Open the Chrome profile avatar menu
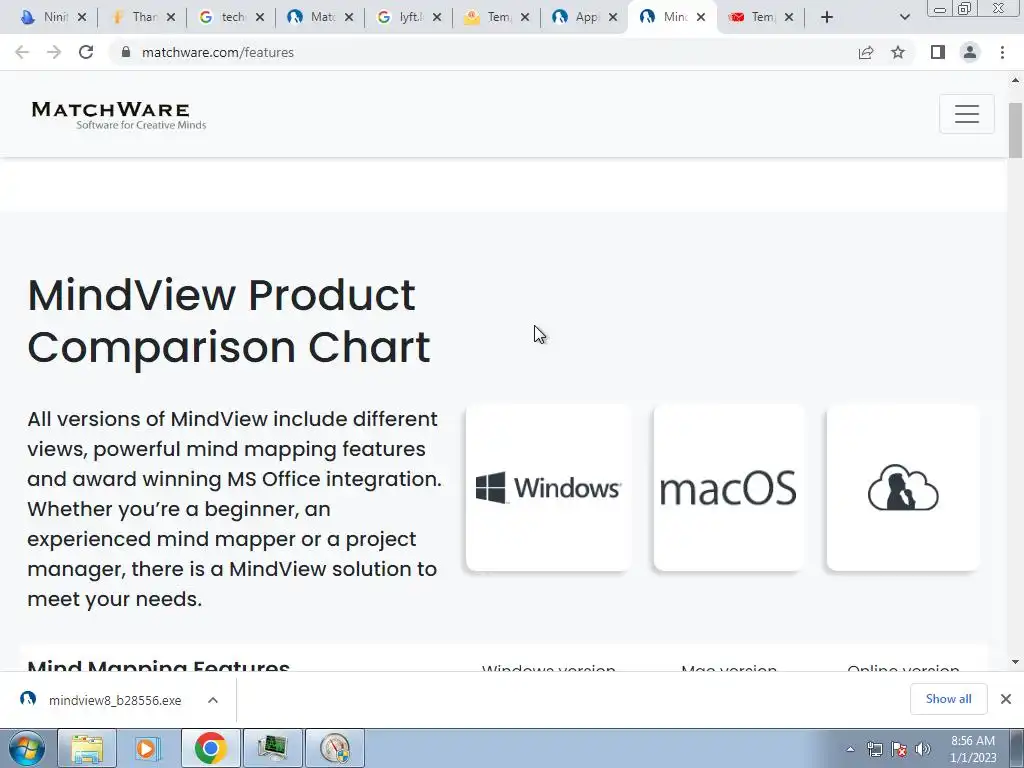This screenshot has height=768, width=1024. tap(970, 52)
